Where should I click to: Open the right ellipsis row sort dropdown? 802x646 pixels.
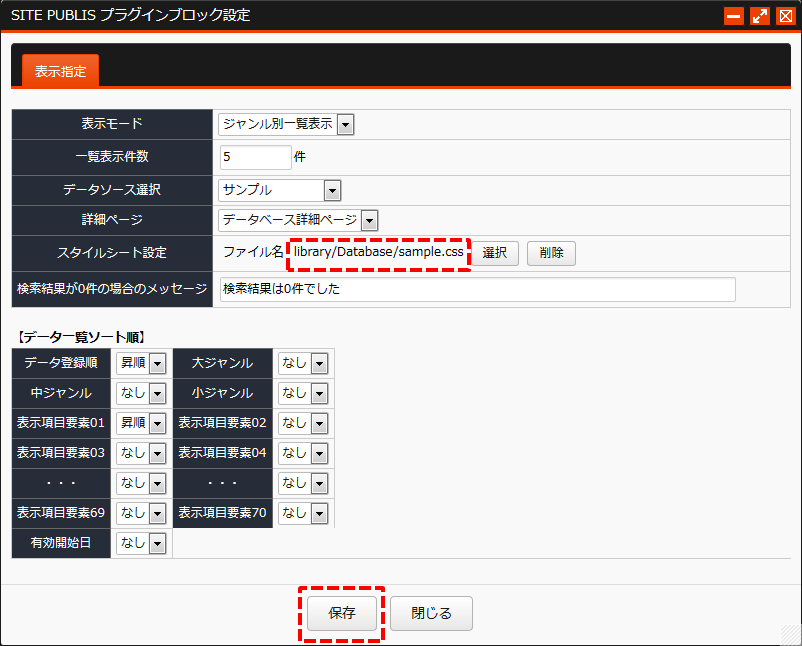[x=303, y=483]
